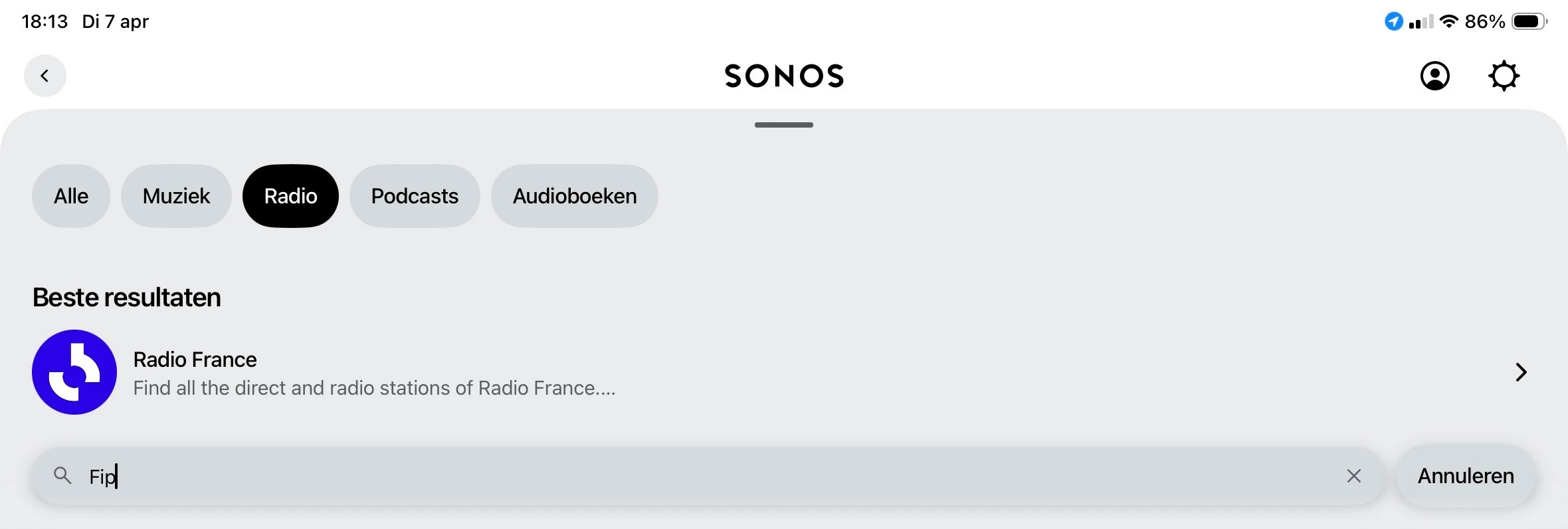This screenshot has width=1568, height=529.
Task: Tap the magnifying glass search icon
Action: (x=62, y=476)
